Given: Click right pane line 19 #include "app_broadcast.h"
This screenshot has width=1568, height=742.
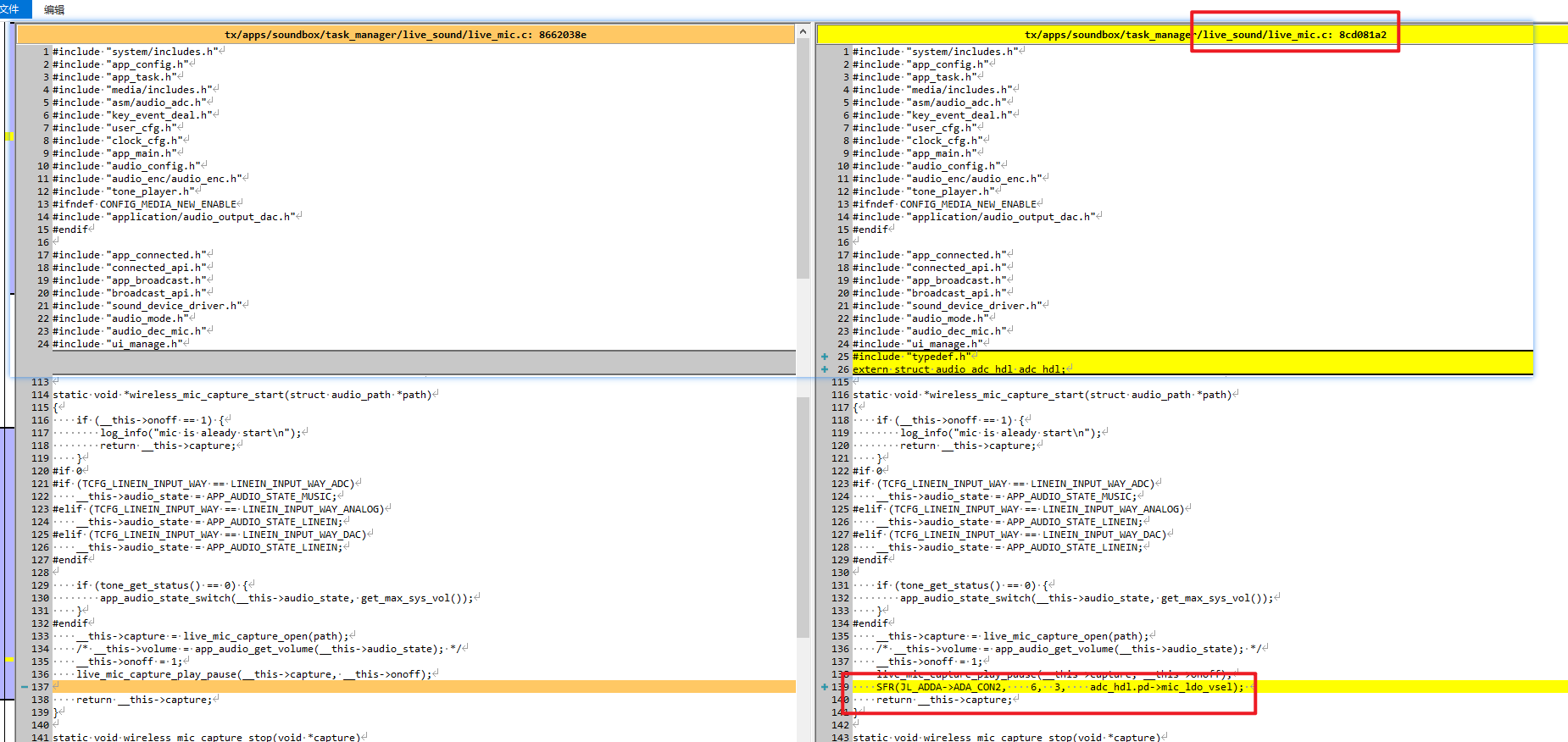Looking at the screenshot, I should click(930, 280).
